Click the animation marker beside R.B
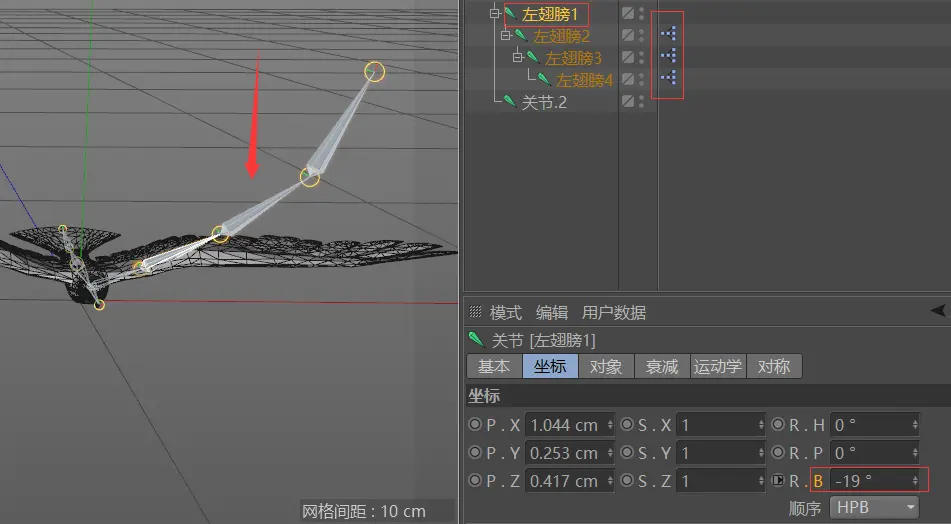The width and height of the screenshot is (951, 524). 778,481
